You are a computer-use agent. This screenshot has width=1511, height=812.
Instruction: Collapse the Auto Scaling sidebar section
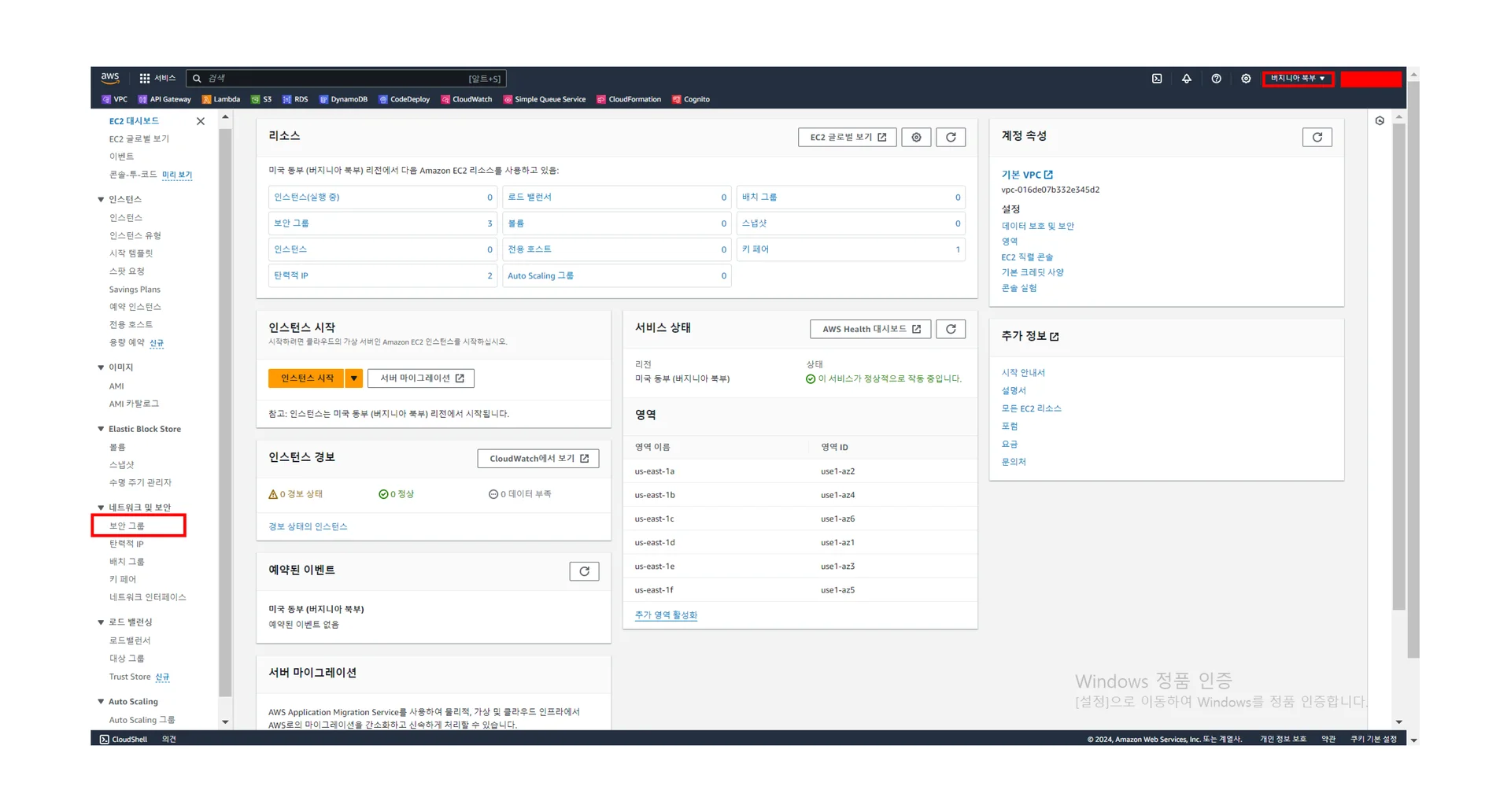(101, 702)
